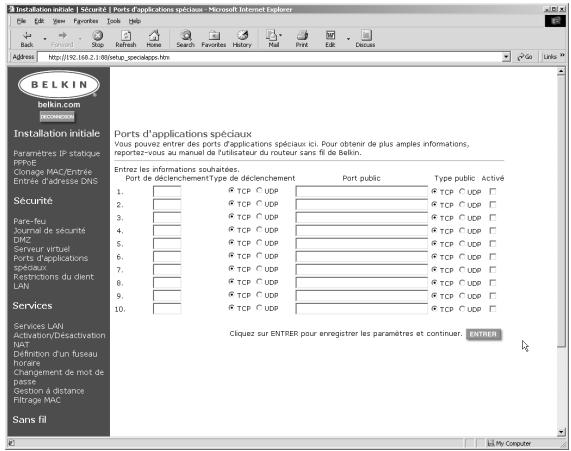Open the Home page icon

[154, 39]
